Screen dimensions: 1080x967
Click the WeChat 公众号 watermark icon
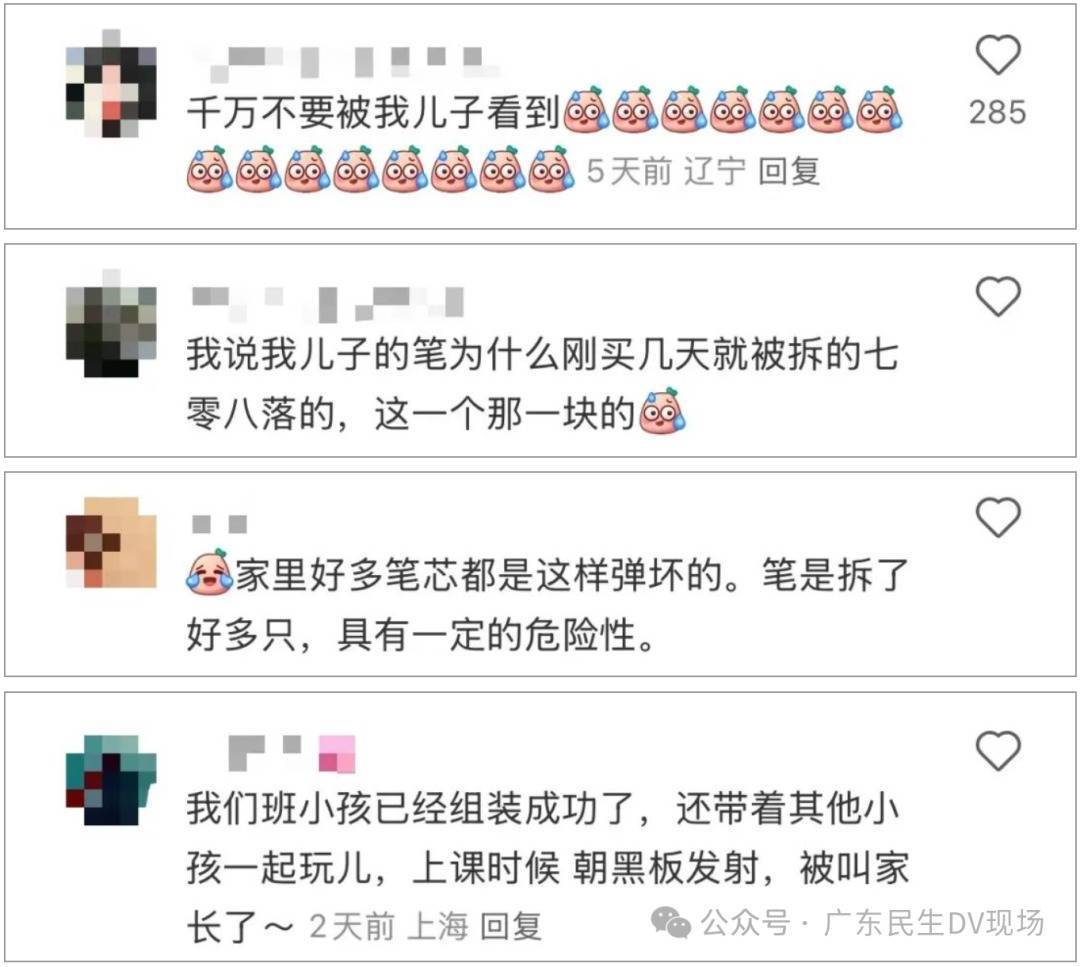pyautogui.click(x=671, y=923)
